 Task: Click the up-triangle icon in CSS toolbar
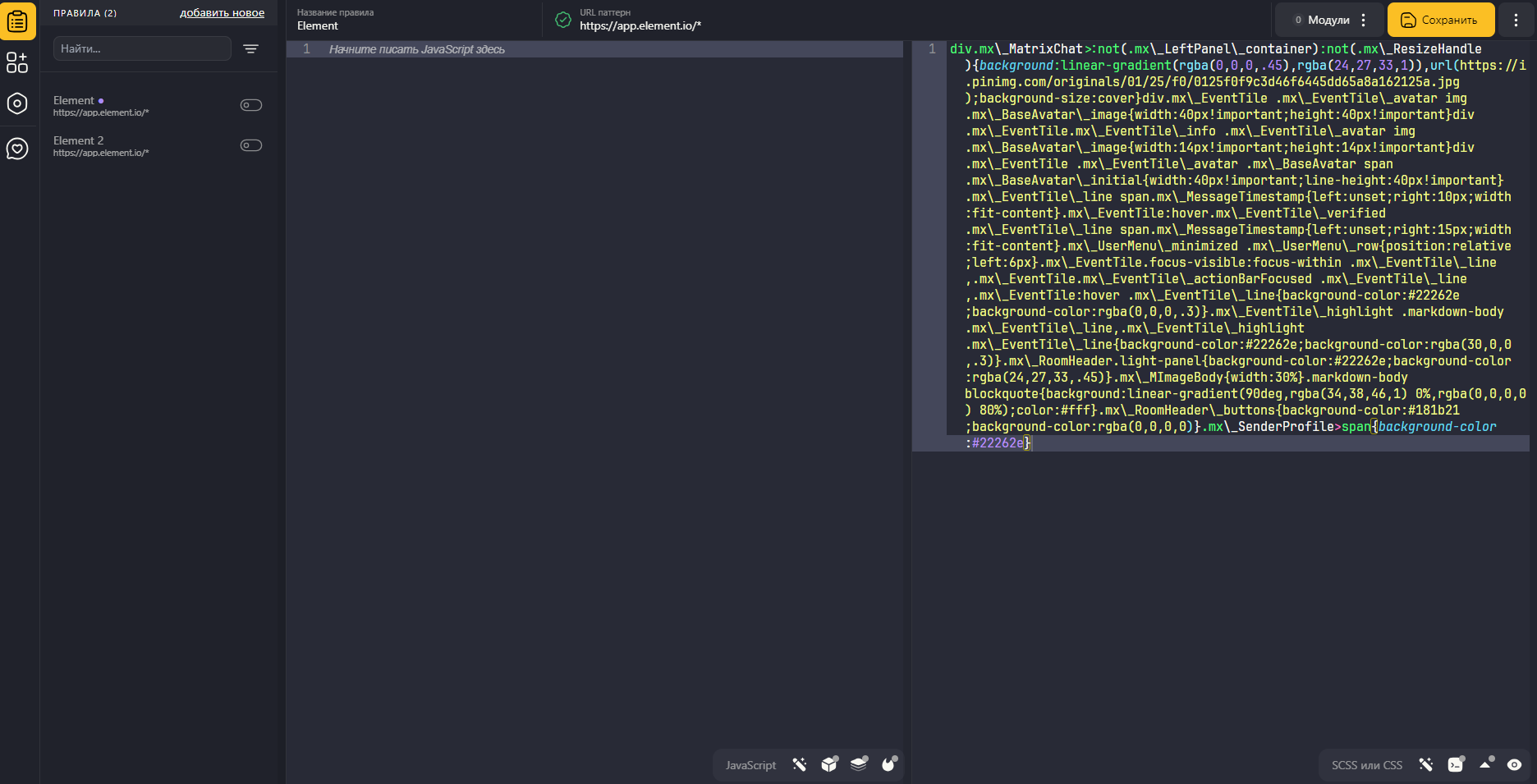point(1486,764)
